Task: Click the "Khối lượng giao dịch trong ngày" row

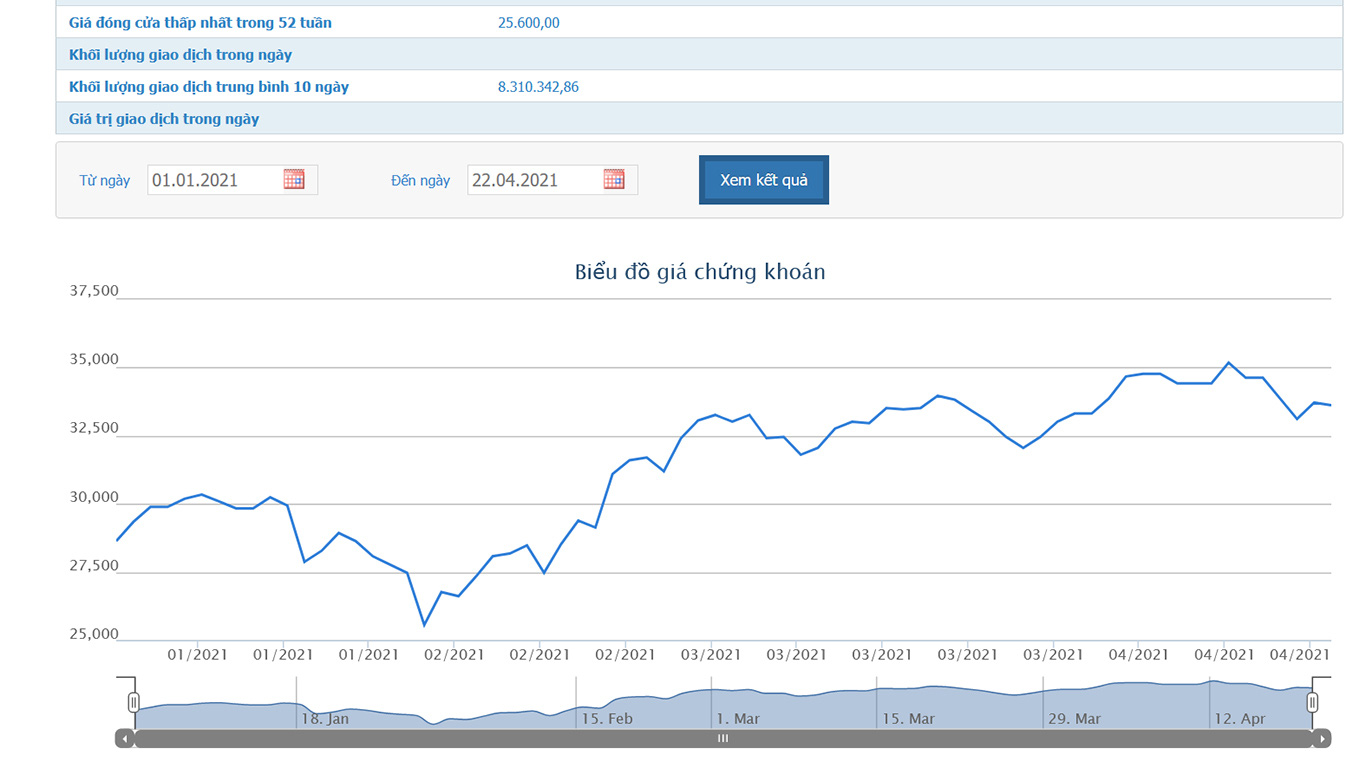Action: coord(180,55)
